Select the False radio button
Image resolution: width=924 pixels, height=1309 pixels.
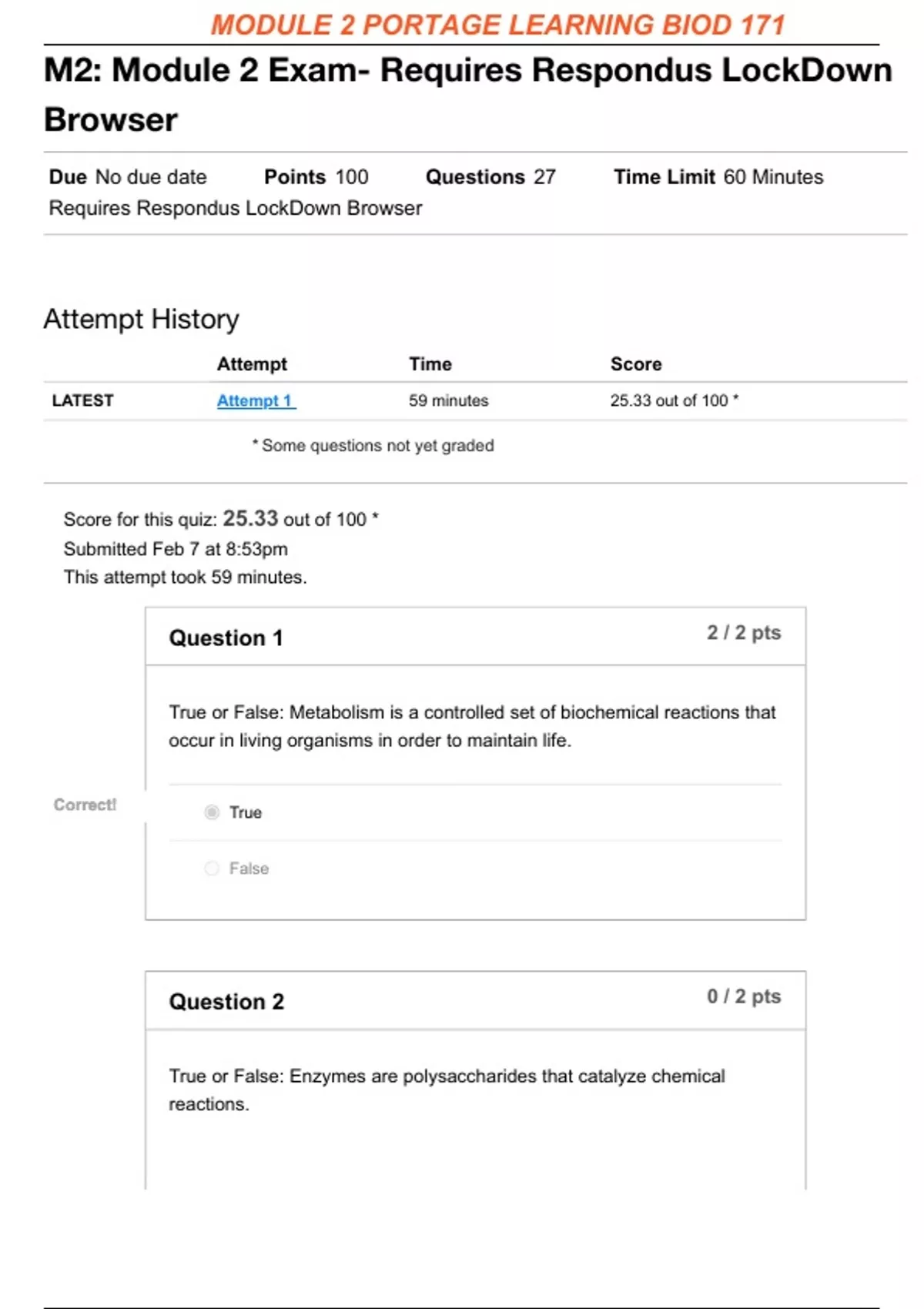tap(212, 869)
